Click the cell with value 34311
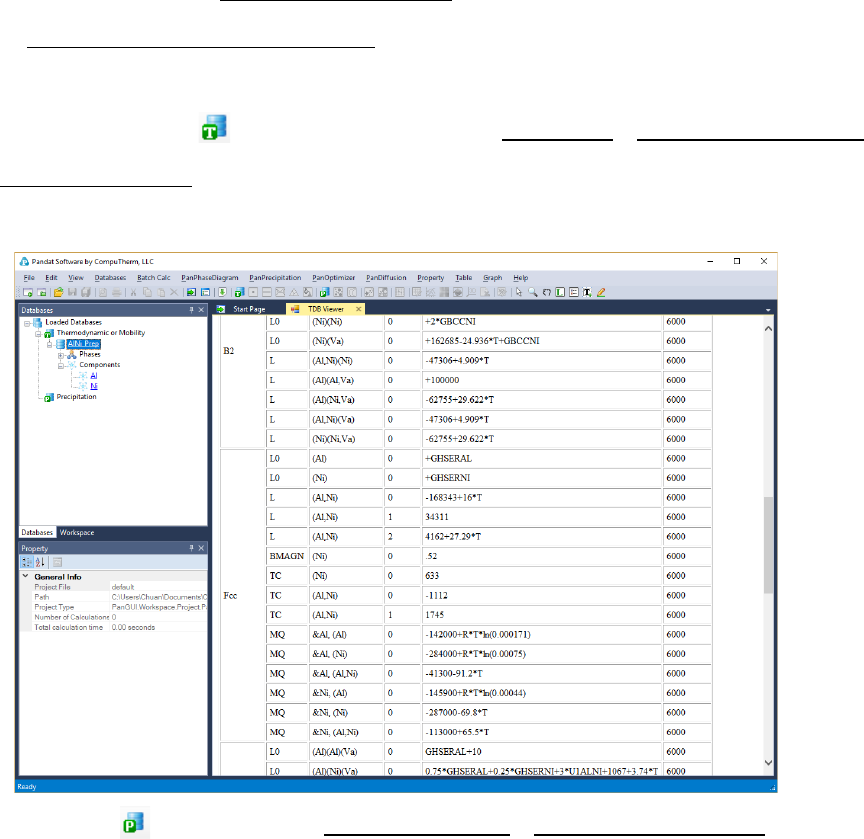Viewport: 864px width, 839px height. [542, 517]
